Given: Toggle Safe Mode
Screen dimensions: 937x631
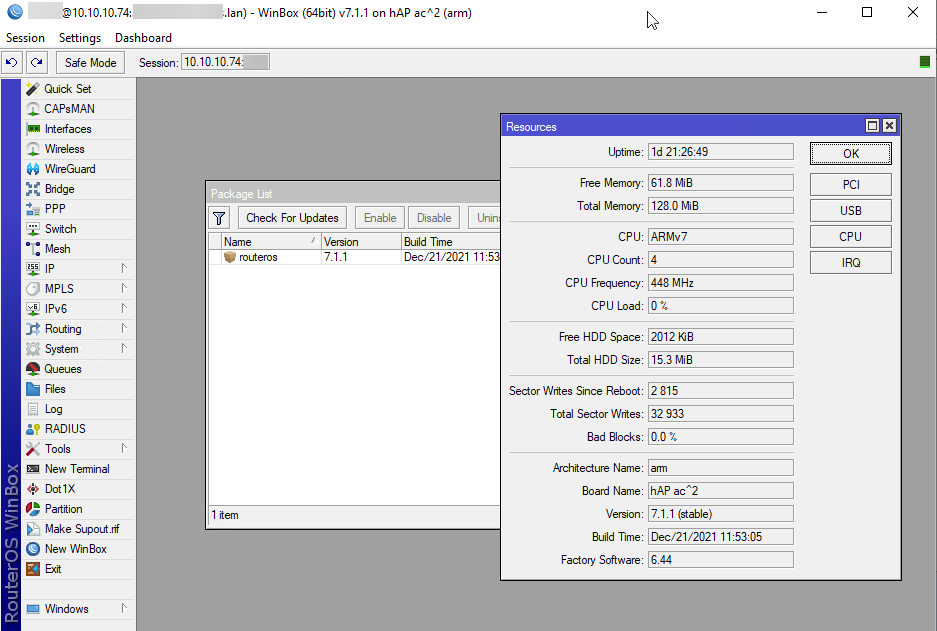Looking at the screenshot, I should [90, 62].
